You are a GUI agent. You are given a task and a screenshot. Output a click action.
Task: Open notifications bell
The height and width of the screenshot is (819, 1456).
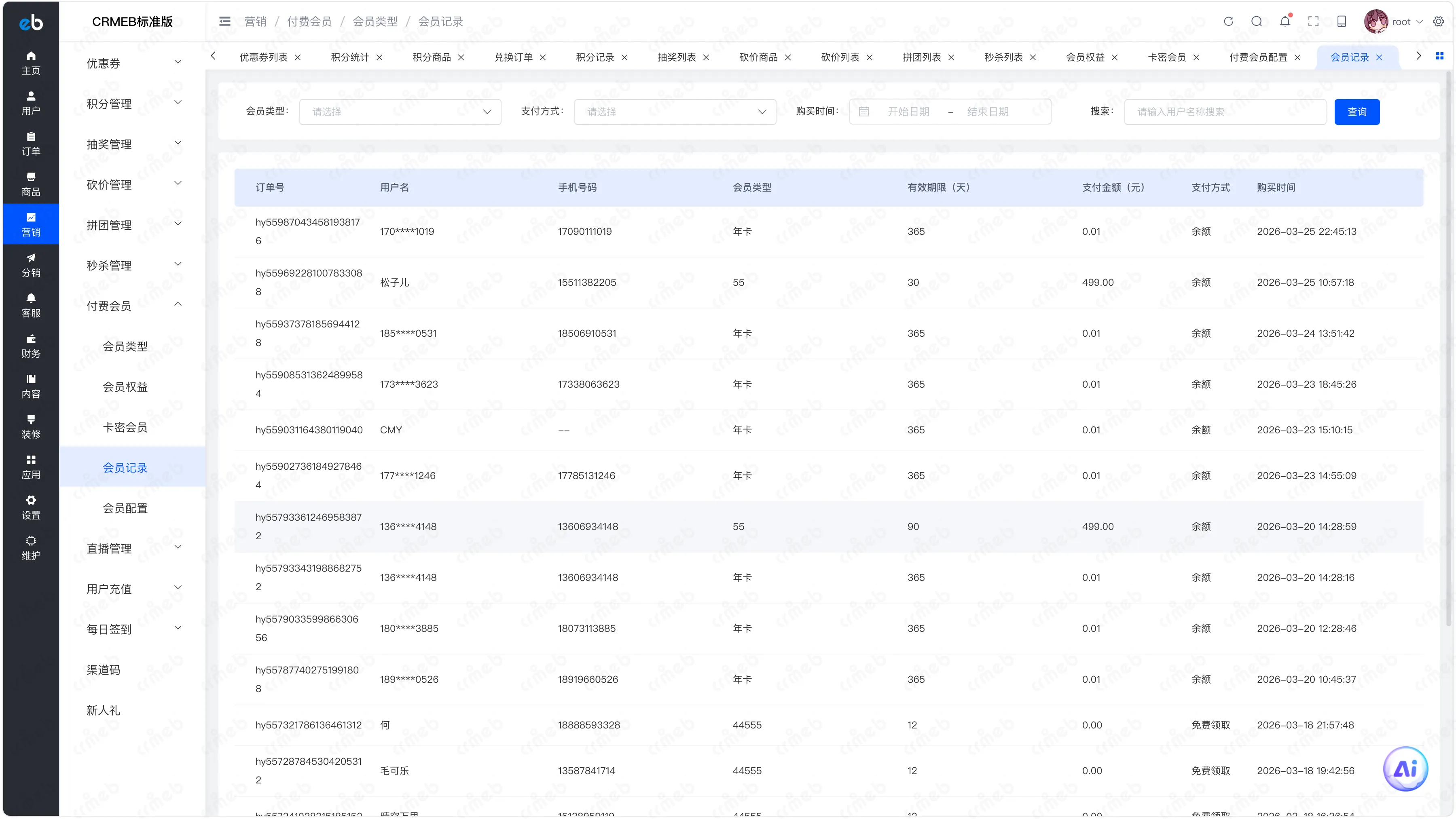(1285, 21)
